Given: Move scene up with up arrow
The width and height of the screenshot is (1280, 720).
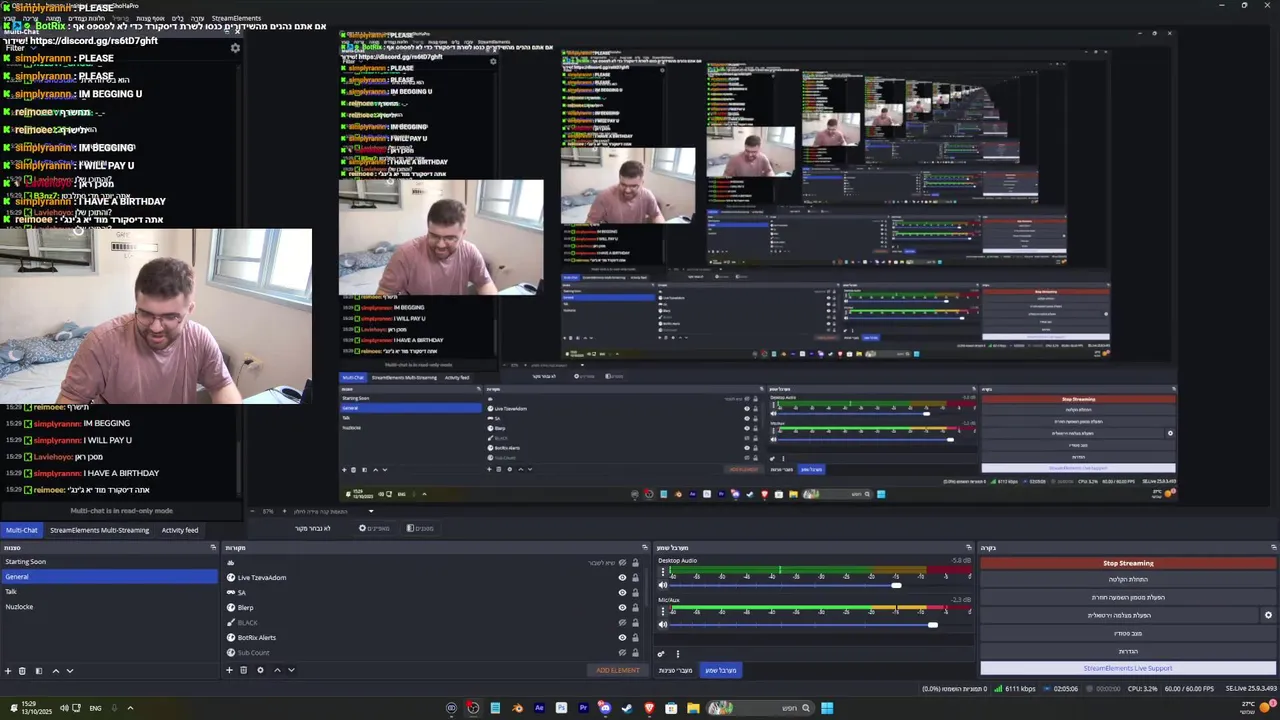Looking at the screenshot, I should point(55,671).
